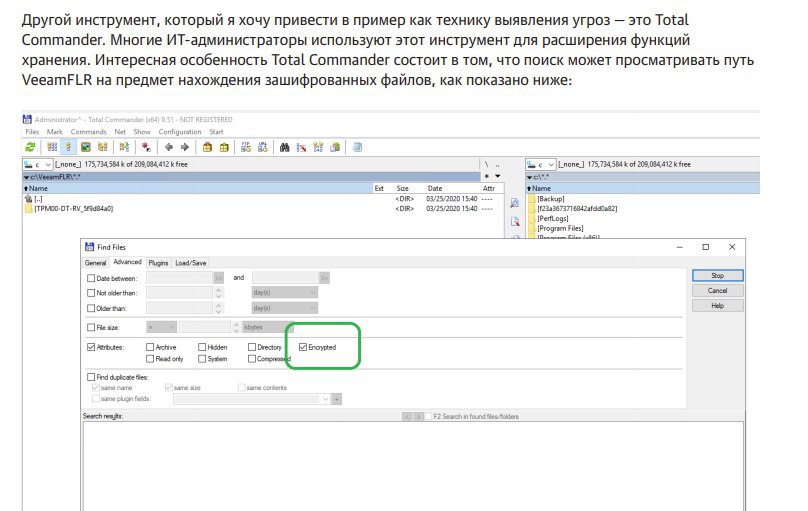The width and height of the screenshot is (808, 511).
Task: Uncheck the Attributes checkbox
Action: [91, 347]
